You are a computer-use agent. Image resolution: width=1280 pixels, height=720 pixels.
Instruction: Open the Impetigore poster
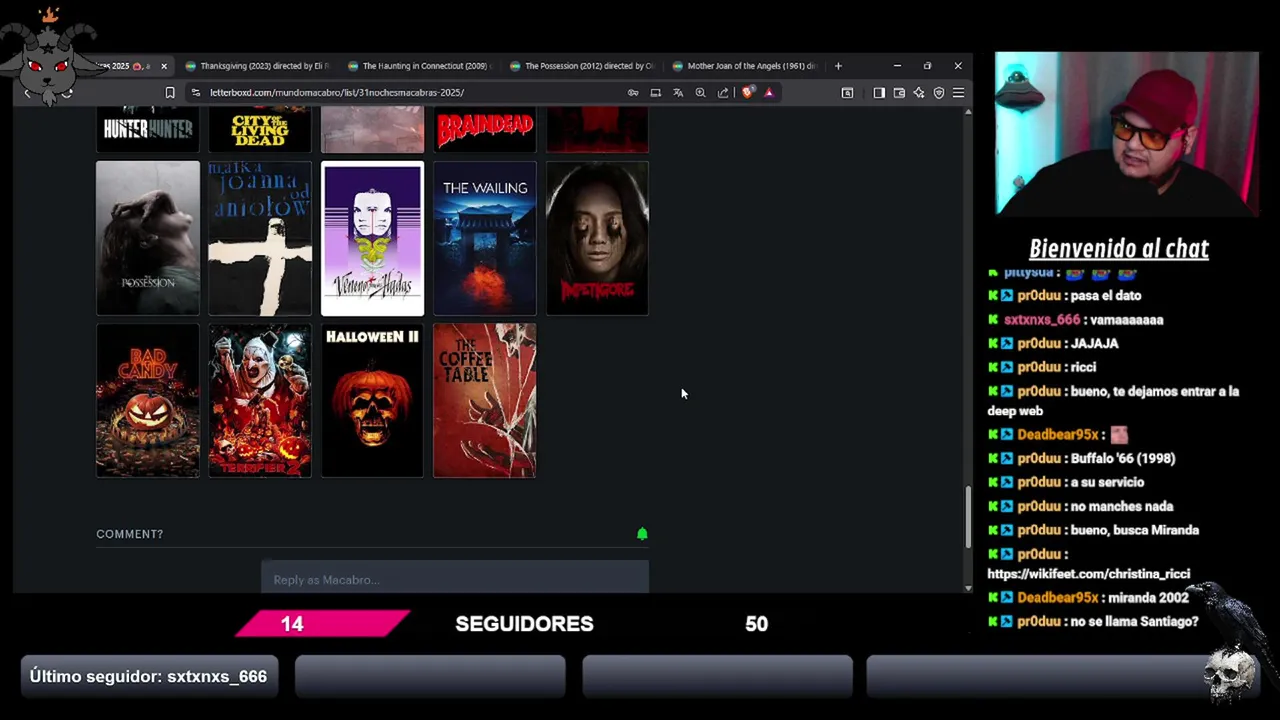[597, 238]
